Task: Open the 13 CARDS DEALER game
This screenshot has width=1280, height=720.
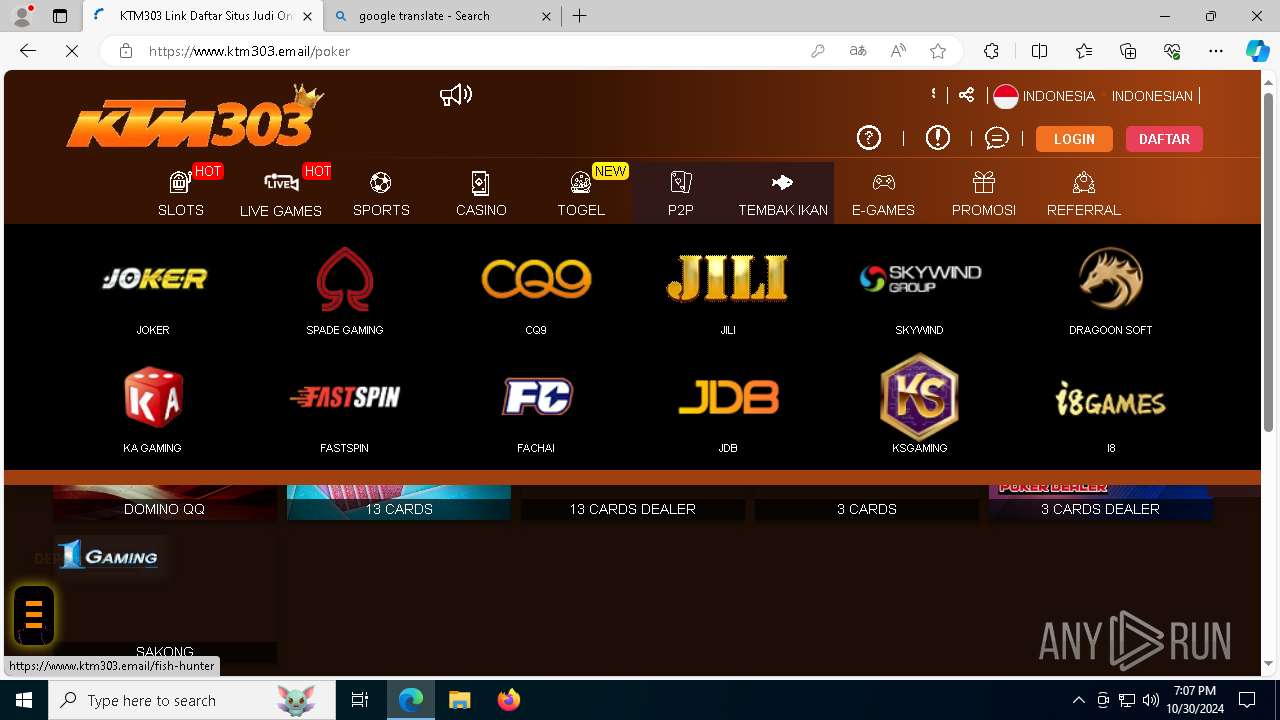Action: 632,508
